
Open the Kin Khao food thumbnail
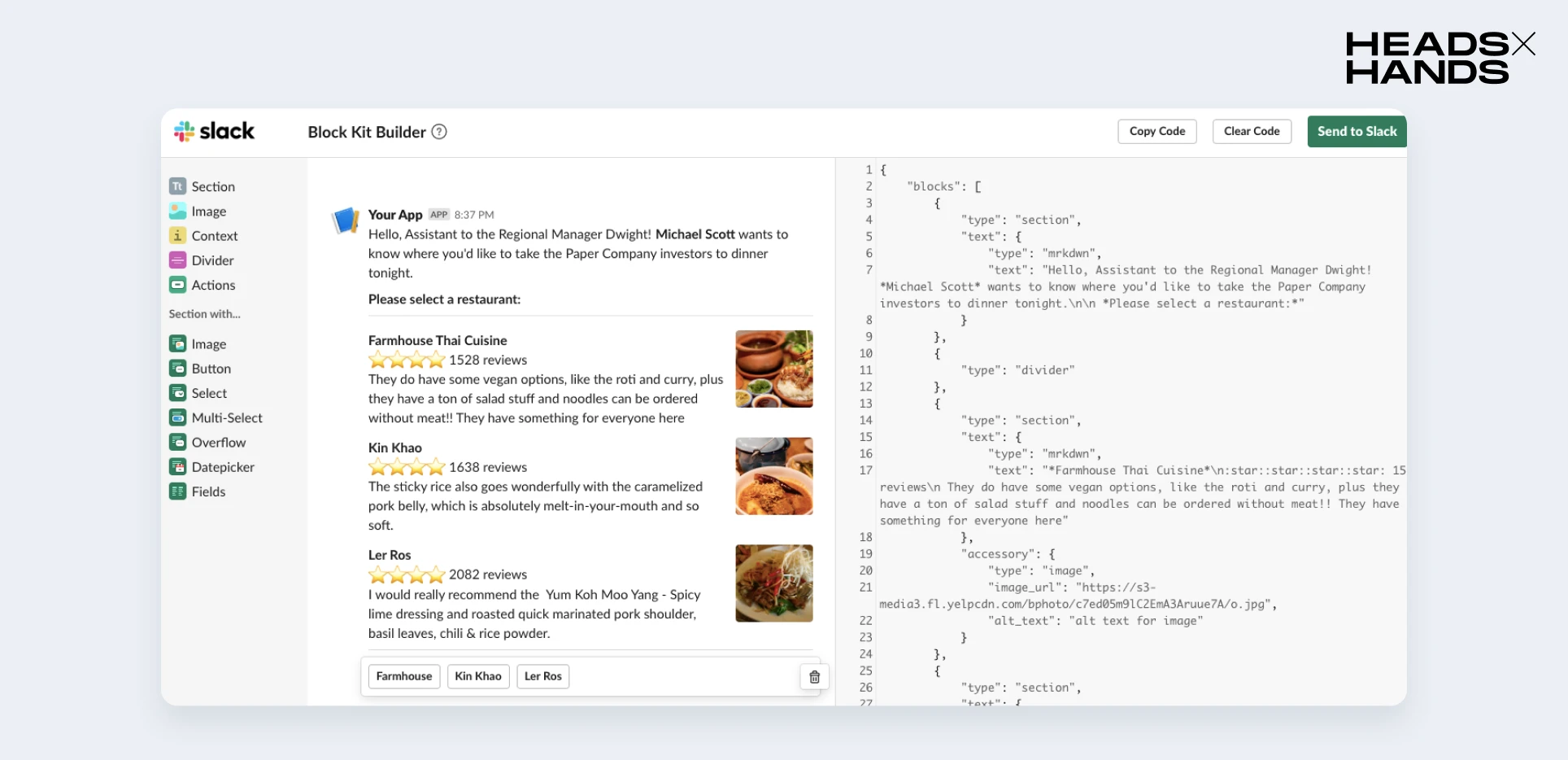point(774,476)
